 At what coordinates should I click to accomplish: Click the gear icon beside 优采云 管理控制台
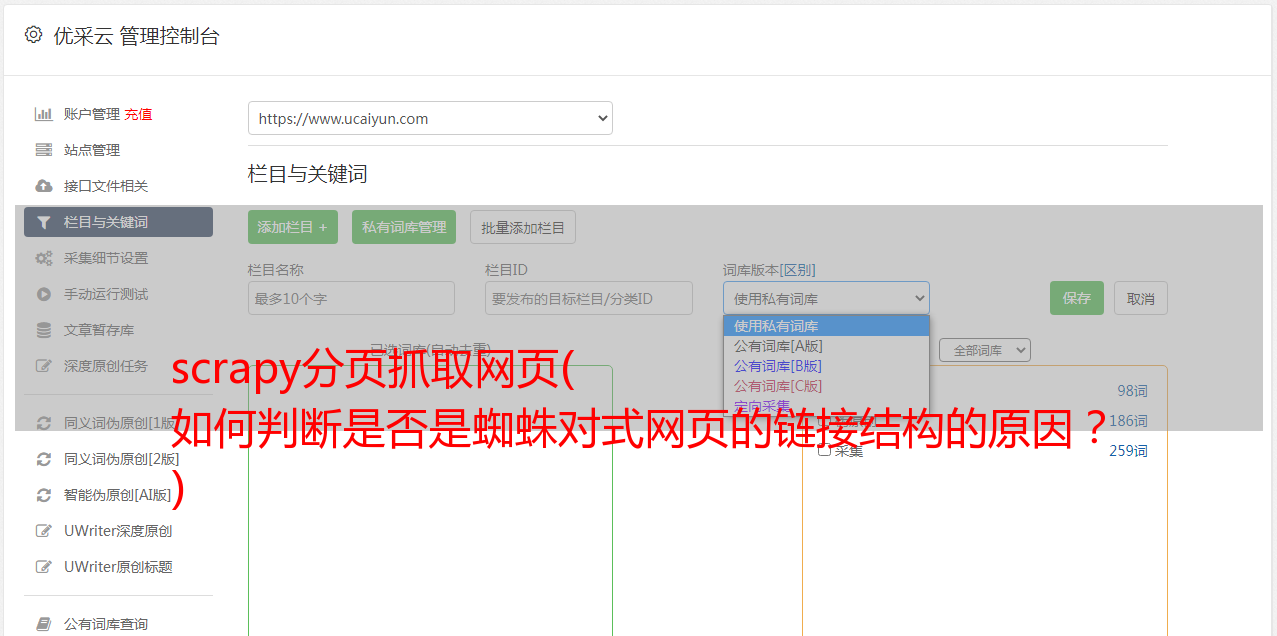(33, 35)
